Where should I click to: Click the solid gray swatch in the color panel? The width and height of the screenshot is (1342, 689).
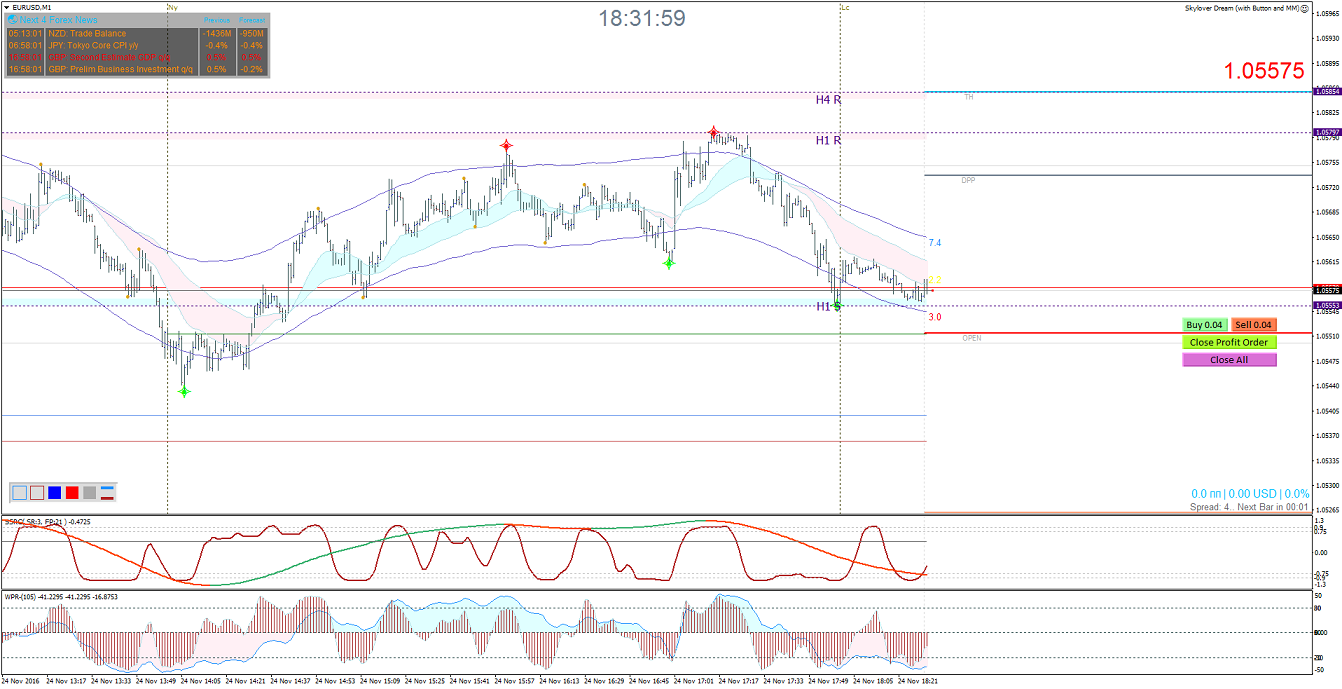90,492
